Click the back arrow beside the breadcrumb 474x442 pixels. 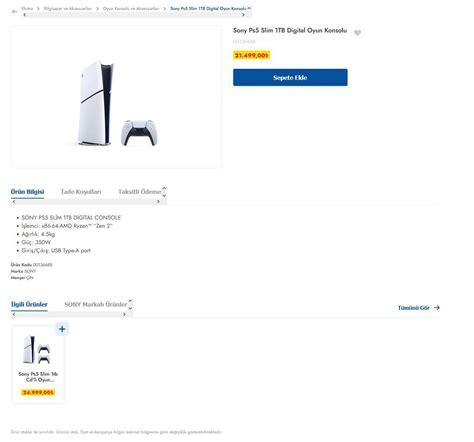pos(14,11)
